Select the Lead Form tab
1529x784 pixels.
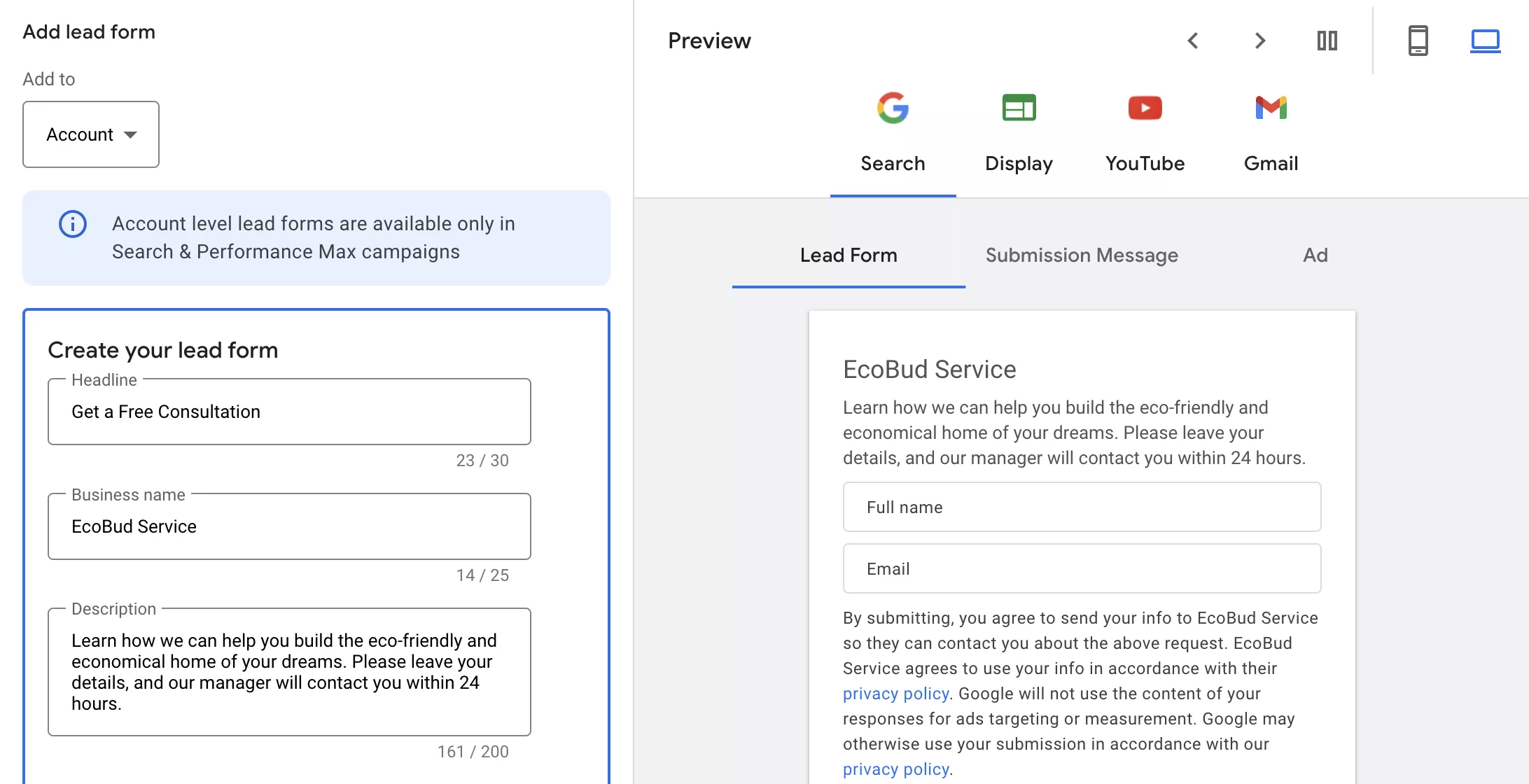(849, 255)
